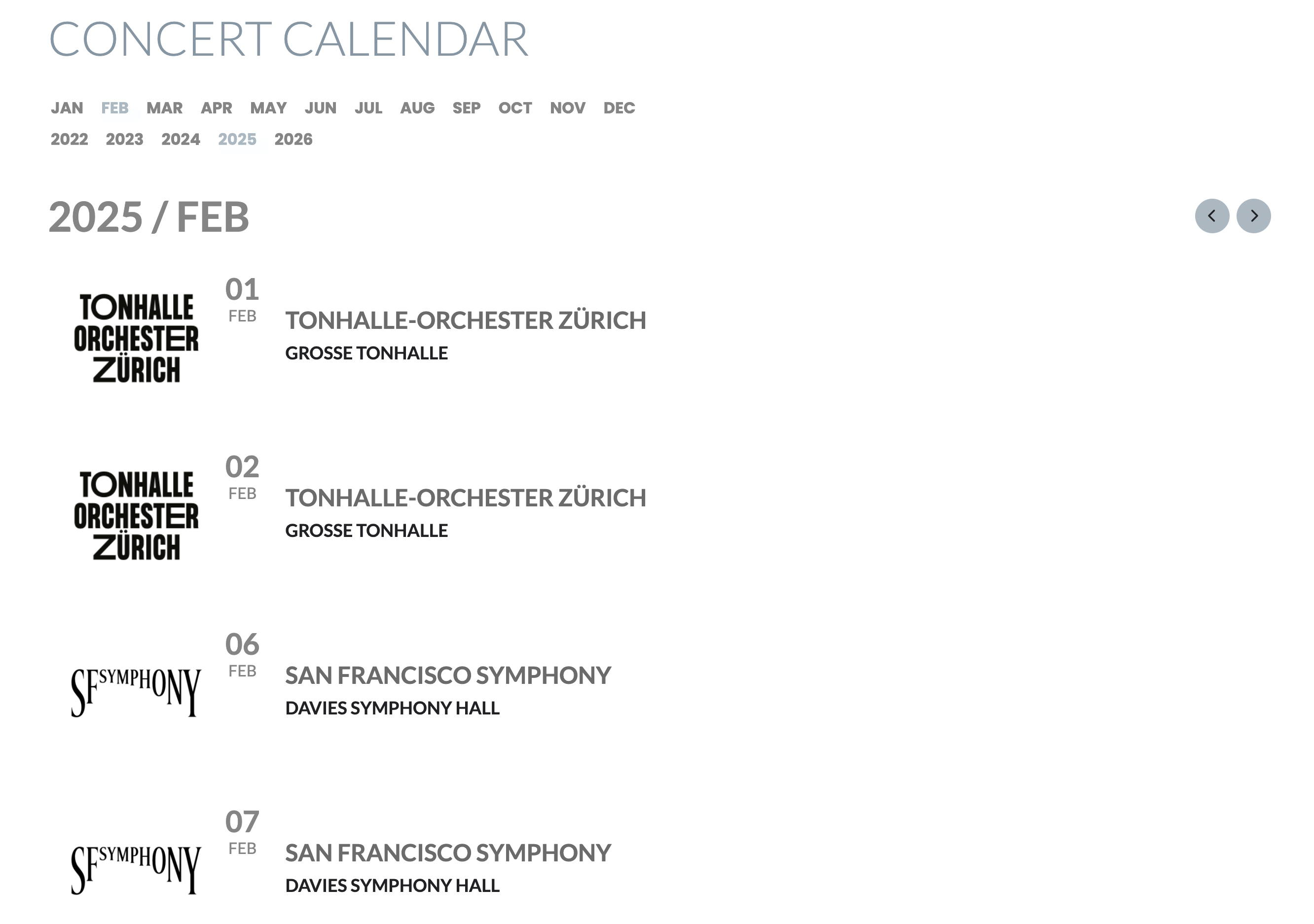Select the JAN month tab
1314x924 pixels.
click(x=67, y=107)
